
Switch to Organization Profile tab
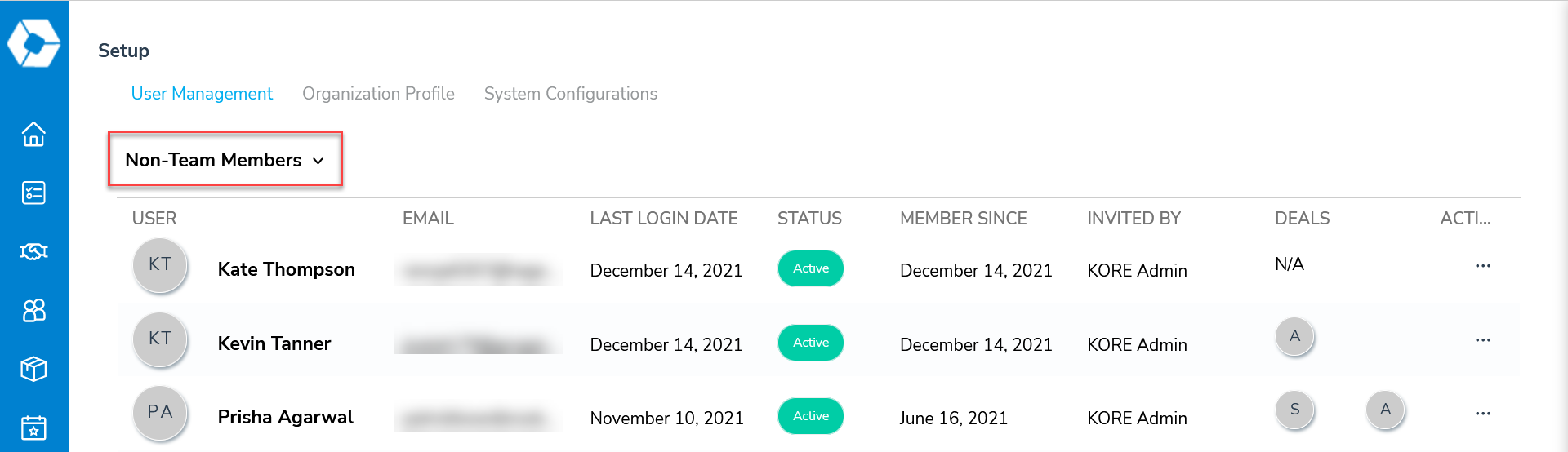coord(378,94)
